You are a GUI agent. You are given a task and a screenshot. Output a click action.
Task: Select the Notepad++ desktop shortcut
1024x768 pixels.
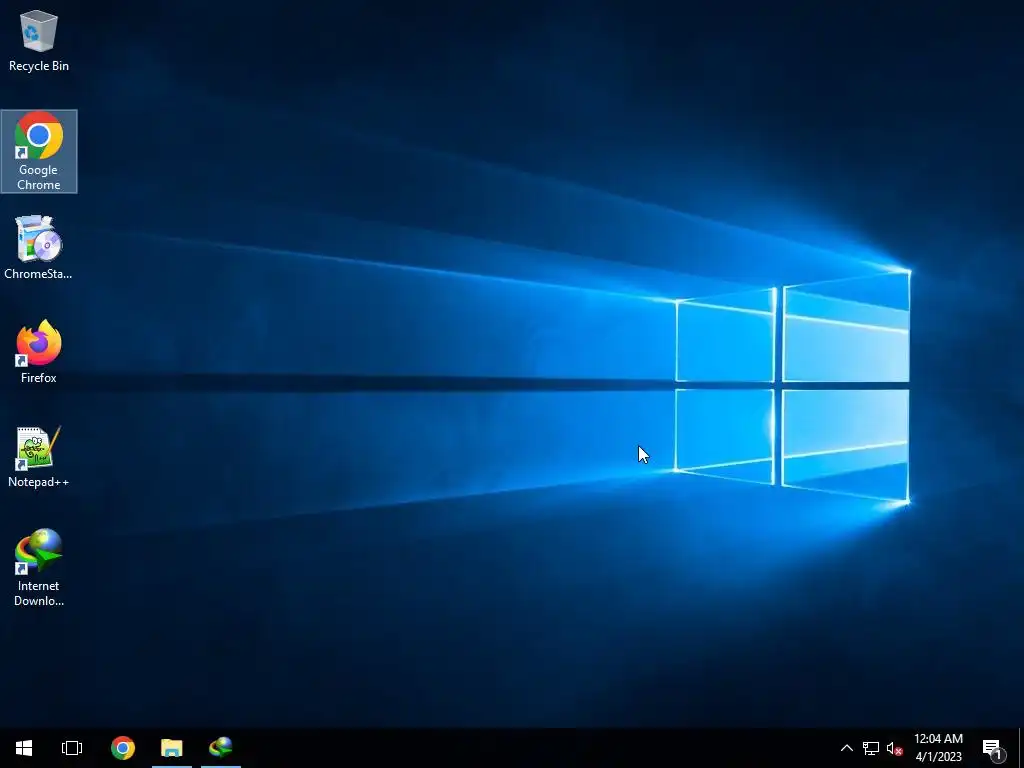coord(39,456)
